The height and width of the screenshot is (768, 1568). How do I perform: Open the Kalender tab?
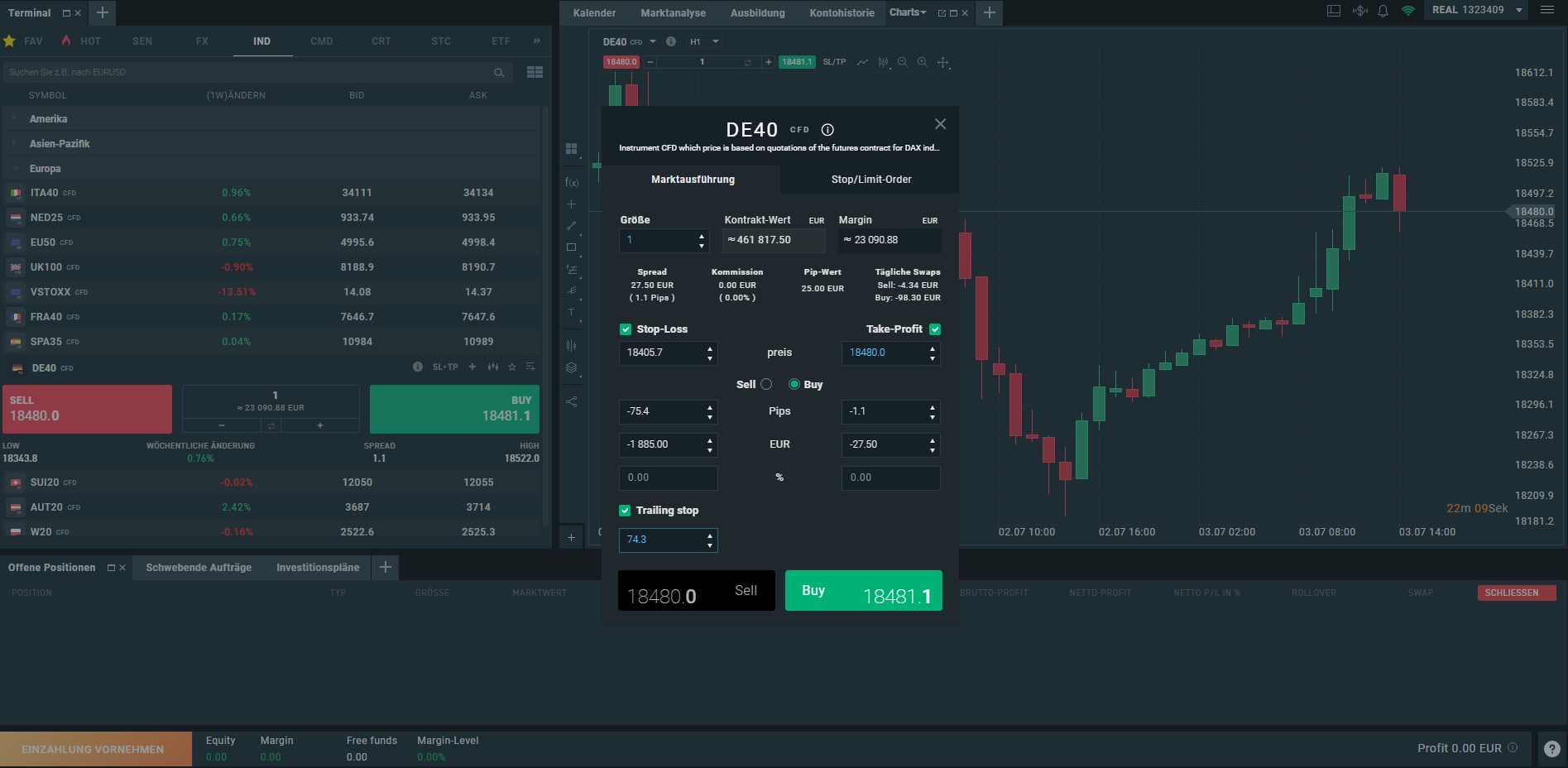594,13
